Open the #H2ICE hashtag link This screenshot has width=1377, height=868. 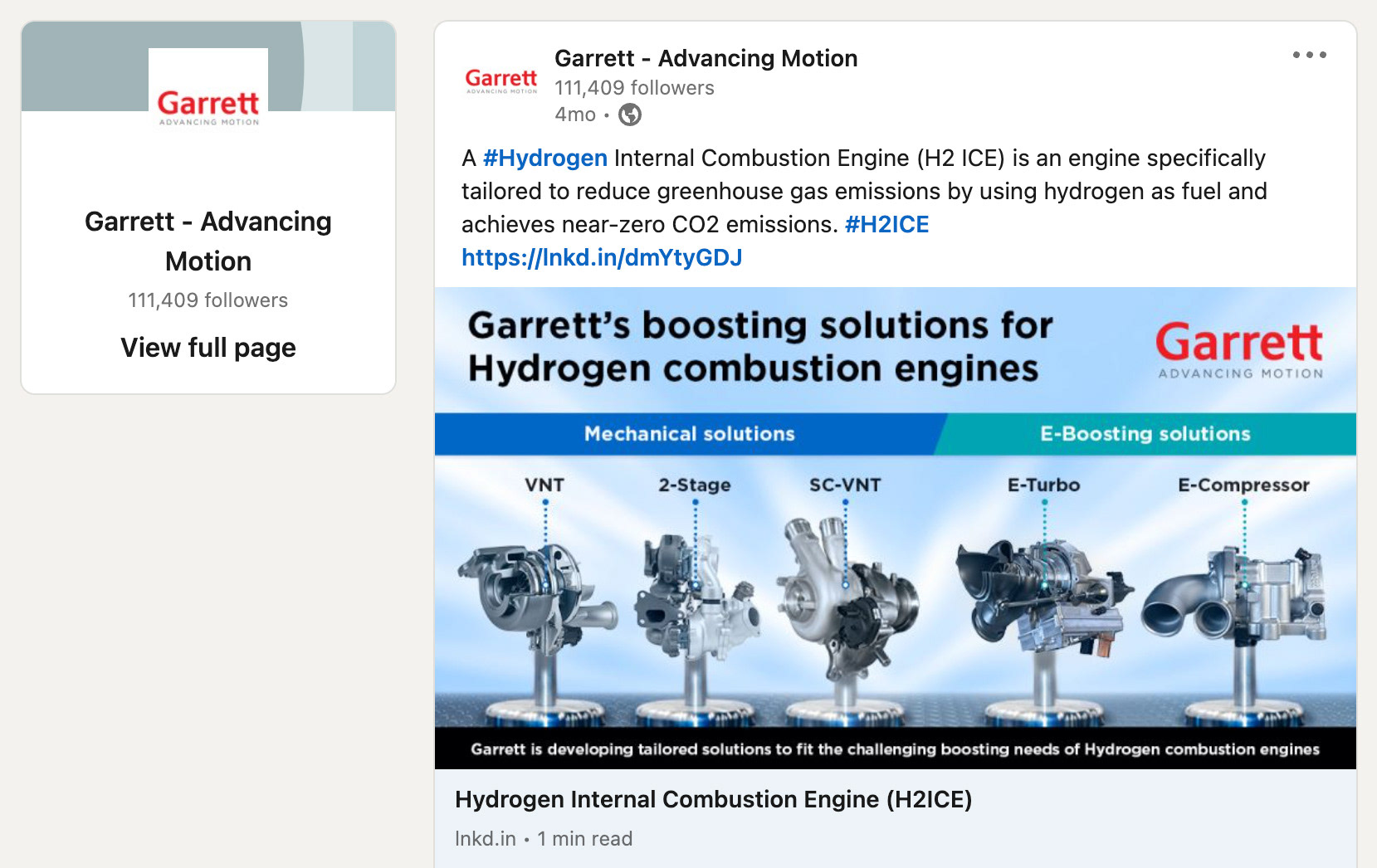886,224
